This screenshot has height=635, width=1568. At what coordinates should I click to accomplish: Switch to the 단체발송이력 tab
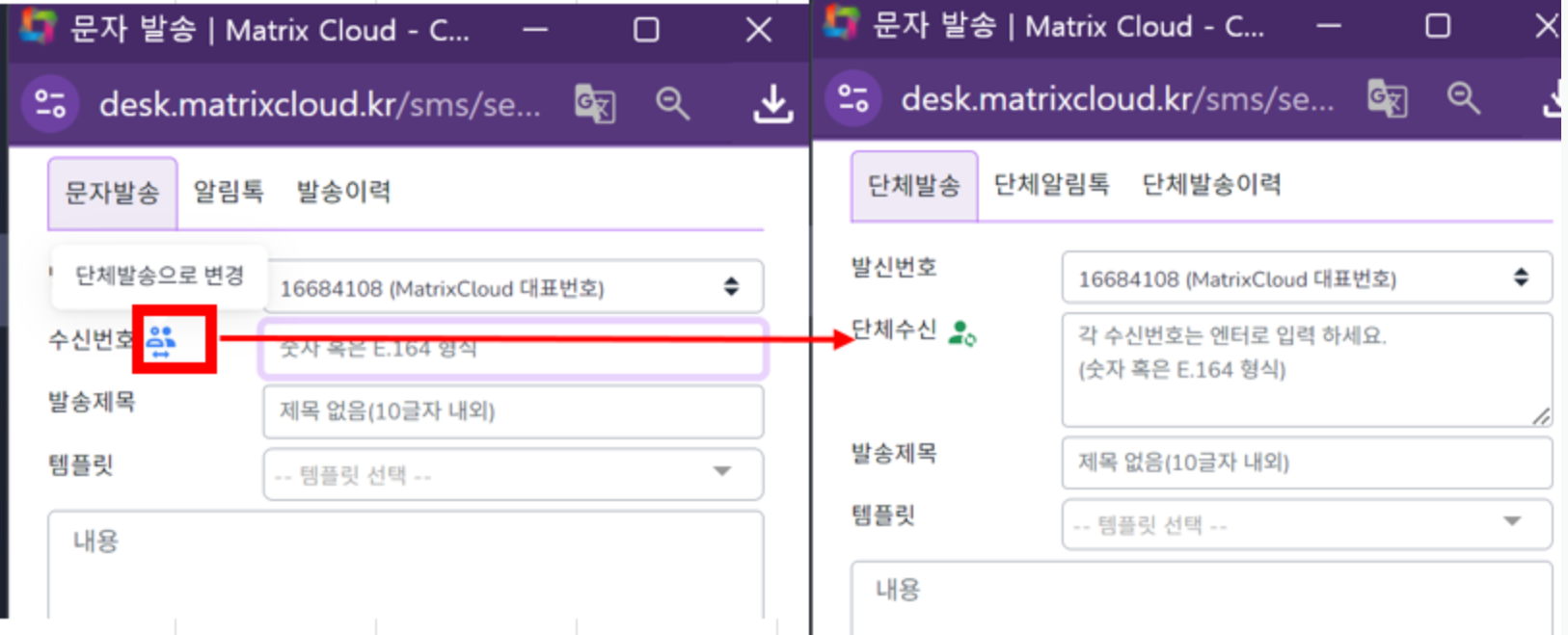[1211, 185]
